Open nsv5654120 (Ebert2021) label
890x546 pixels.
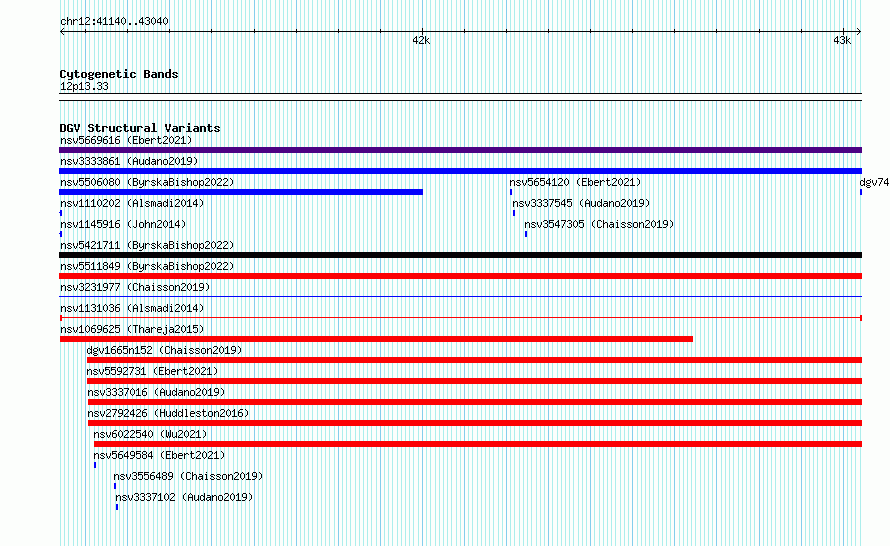pos(575,182)
